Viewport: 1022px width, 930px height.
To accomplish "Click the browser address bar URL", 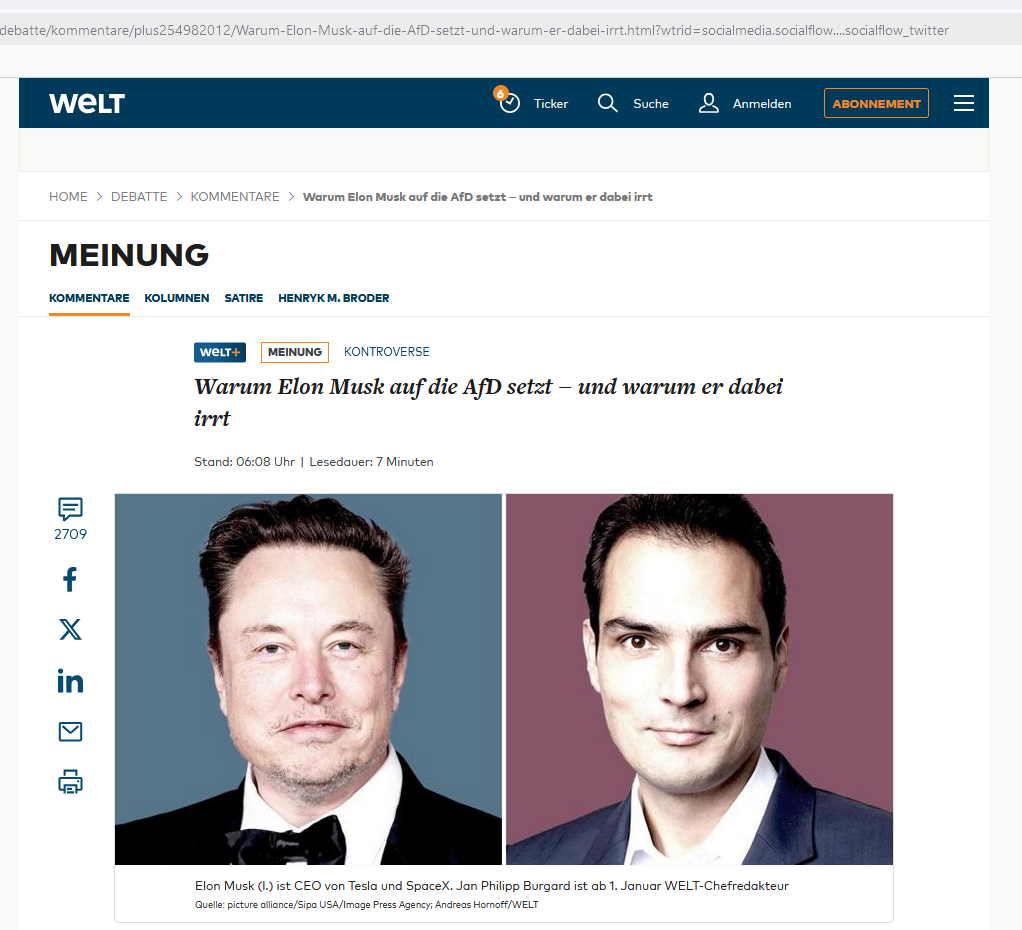I will coord(474,30).
